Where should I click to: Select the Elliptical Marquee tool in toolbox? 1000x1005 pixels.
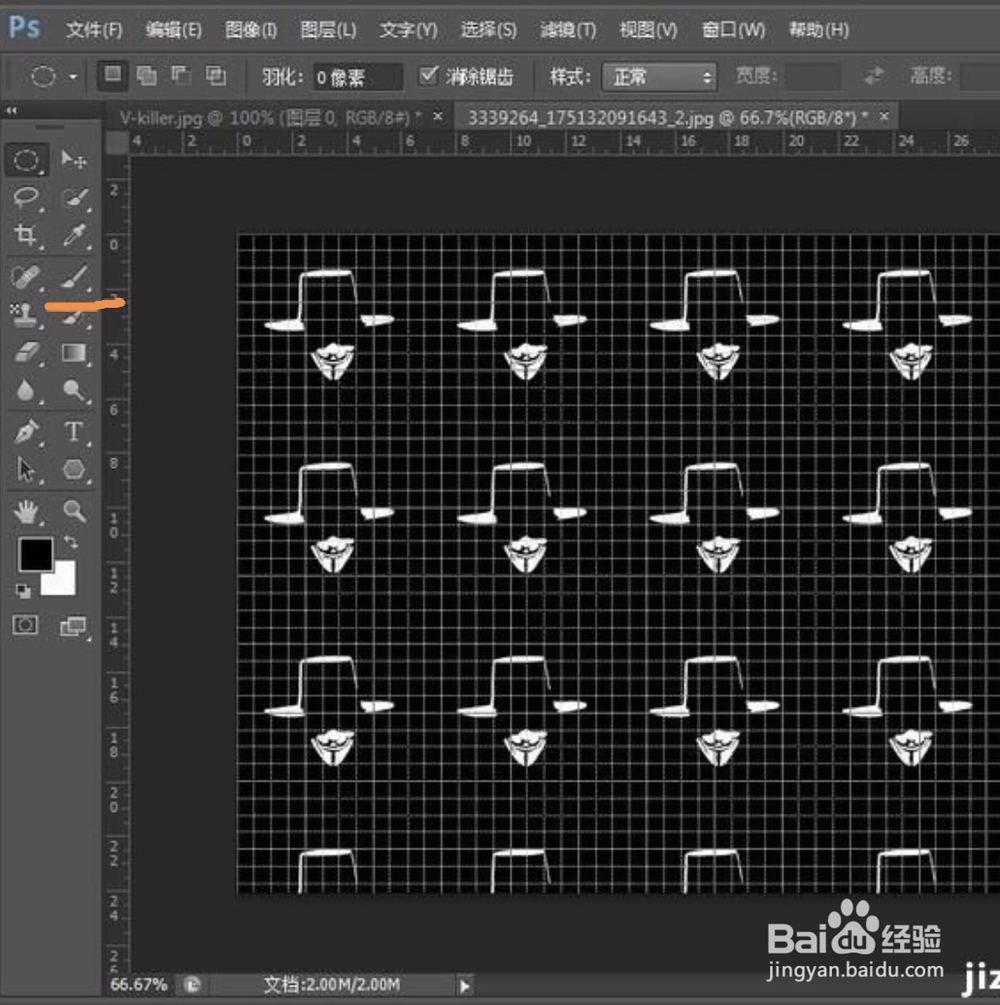(26, 160)
